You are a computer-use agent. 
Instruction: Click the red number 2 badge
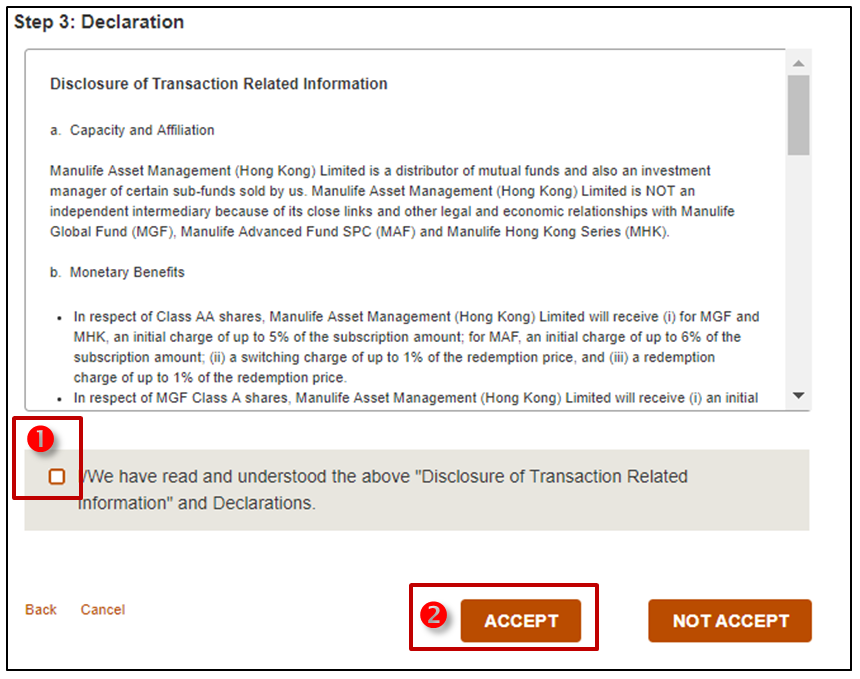[433, 616]
